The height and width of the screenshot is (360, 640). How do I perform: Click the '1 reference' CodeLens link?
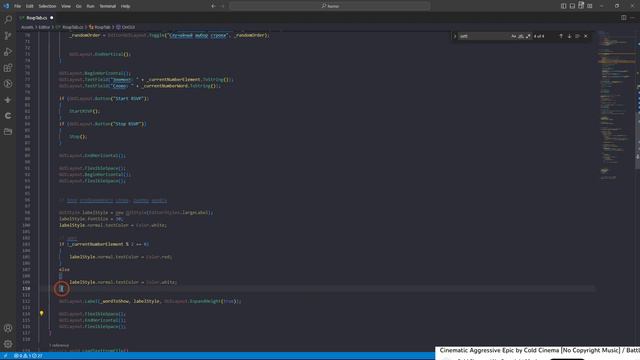click(x=59, y=345)
